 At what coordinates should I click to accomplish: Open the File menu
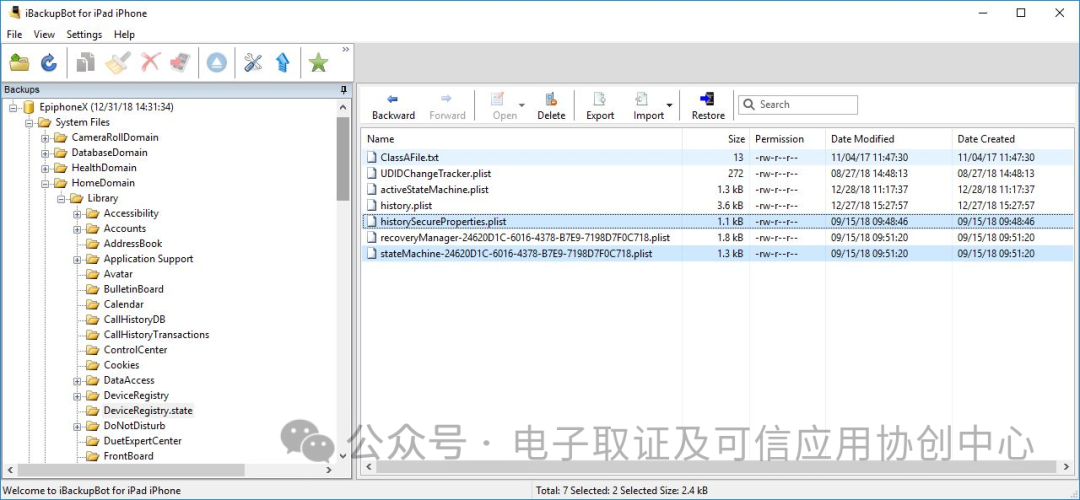click(14, 34)
